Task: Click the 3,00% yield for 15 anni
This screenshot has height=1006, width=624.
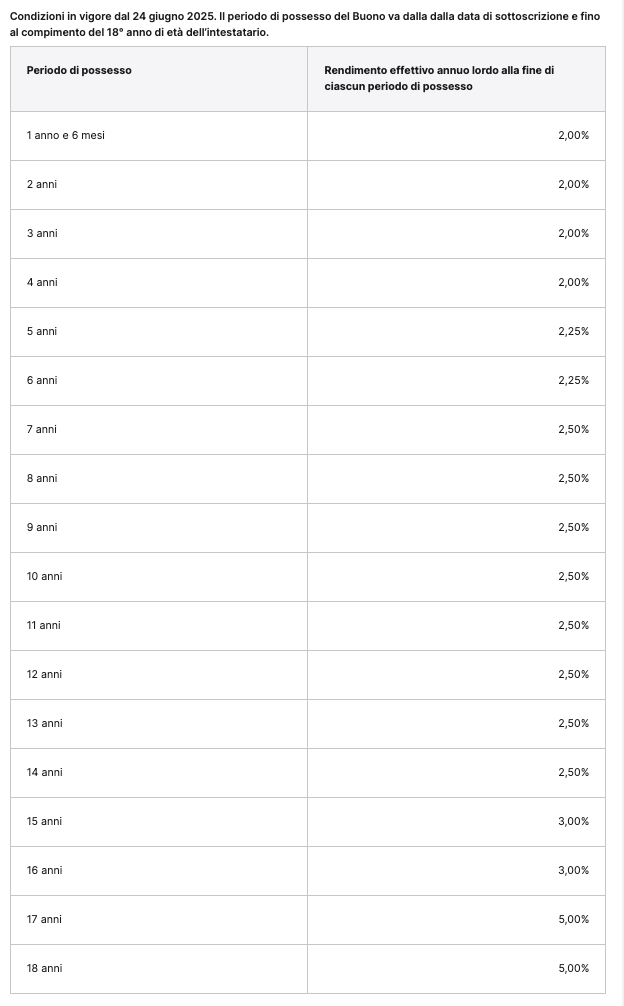Action: (573, 821)
